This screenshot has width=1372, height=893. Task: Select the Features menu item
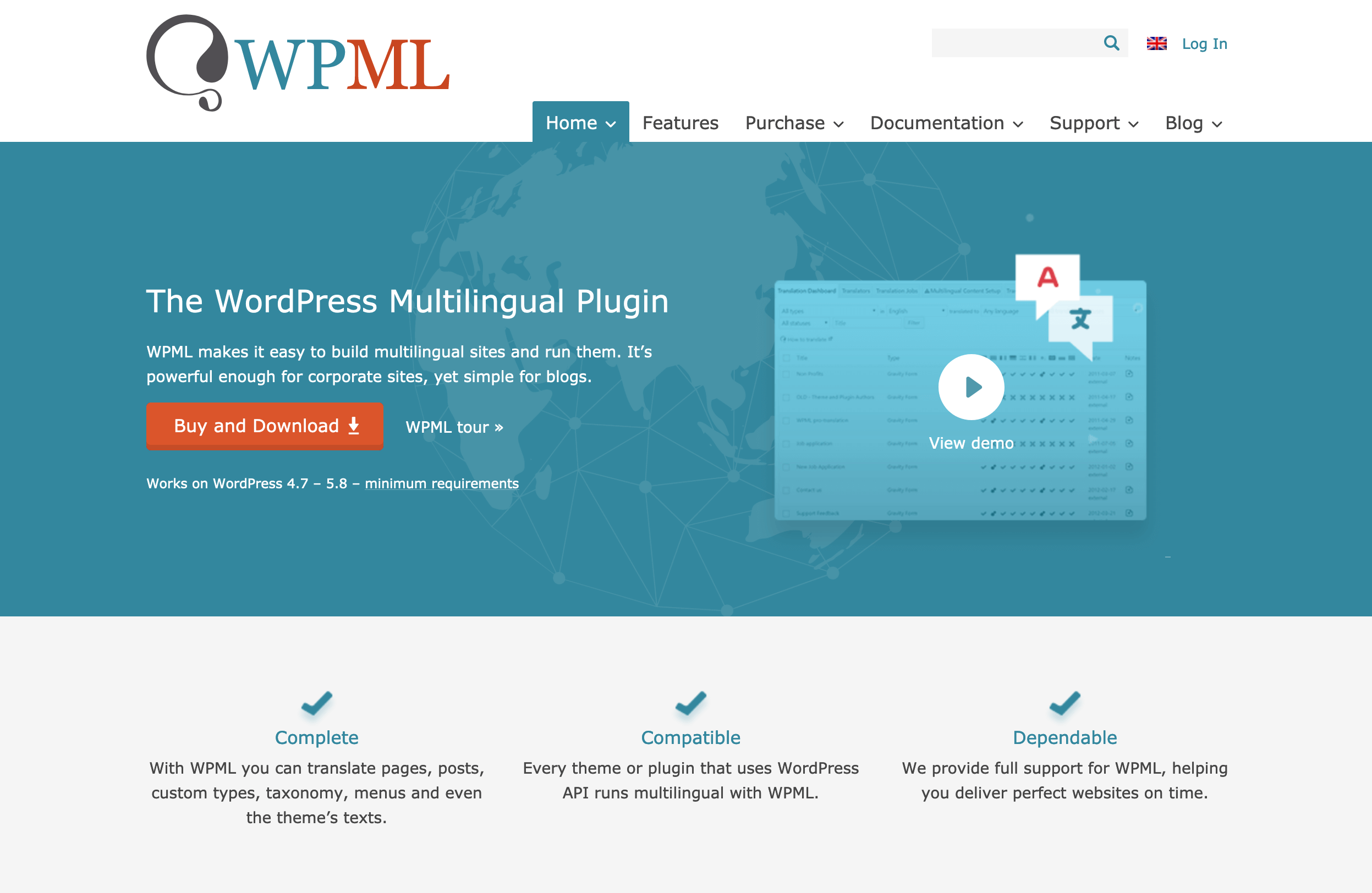point(680,123)
